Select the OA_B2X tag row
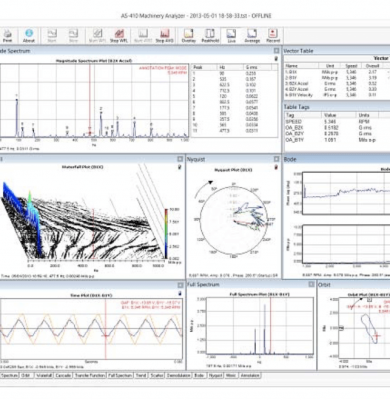Screen dimensions: 390x400 (337, 128)
